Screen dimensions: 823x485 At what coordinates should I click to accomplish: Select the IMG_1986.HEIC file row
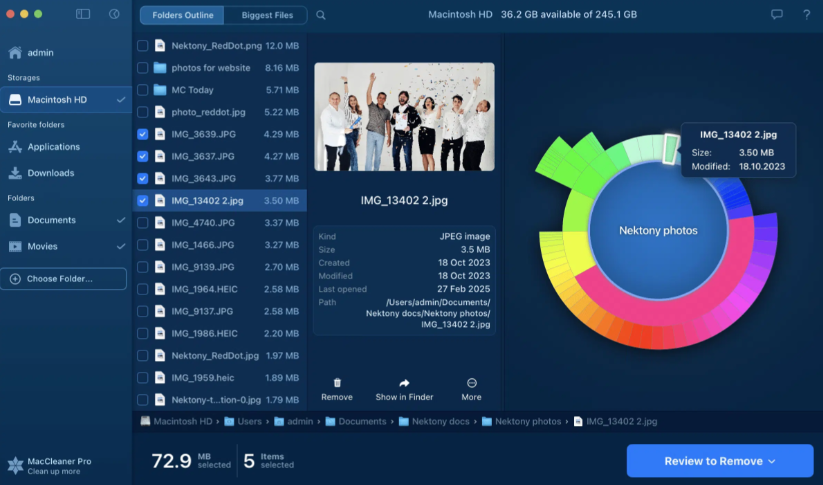[220, 333]
